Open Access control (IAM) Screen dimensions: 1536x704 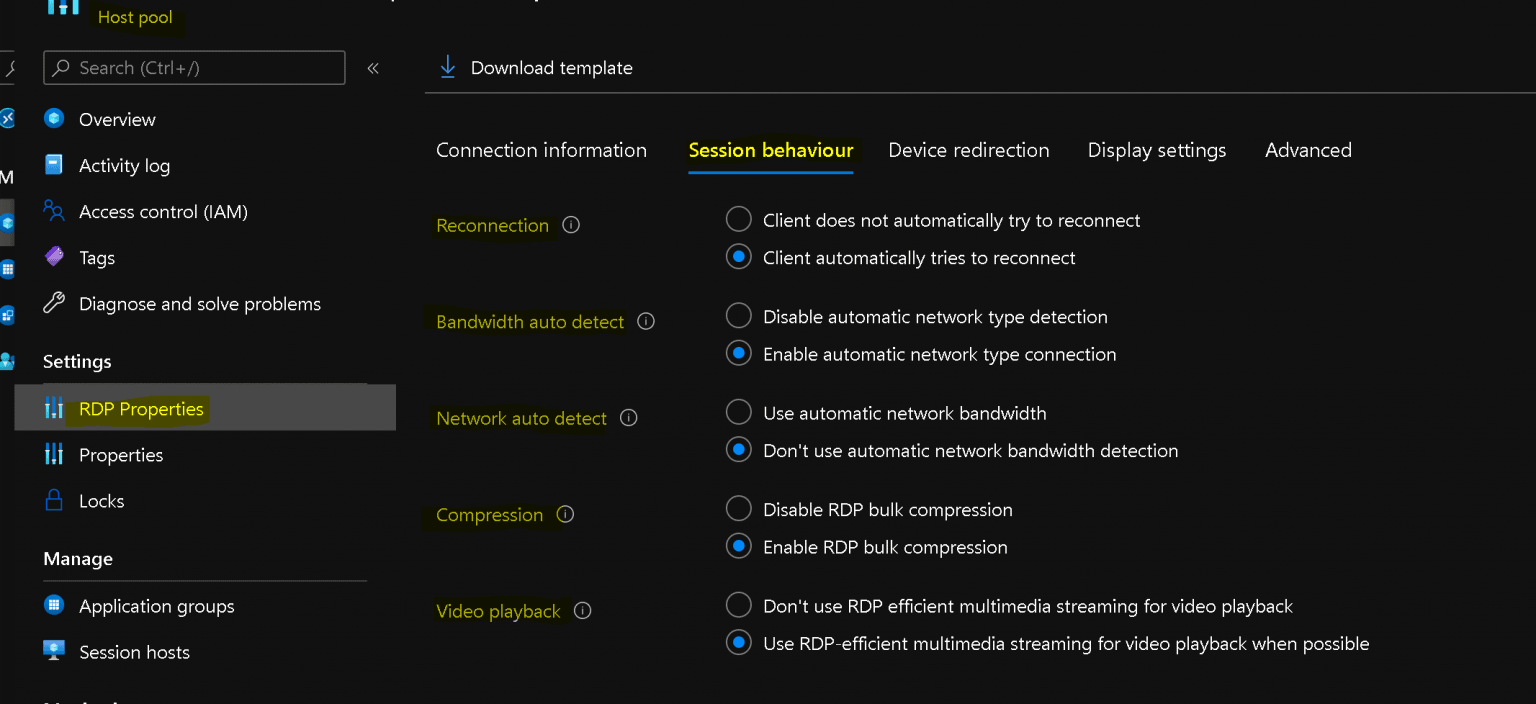pos(53,211)
